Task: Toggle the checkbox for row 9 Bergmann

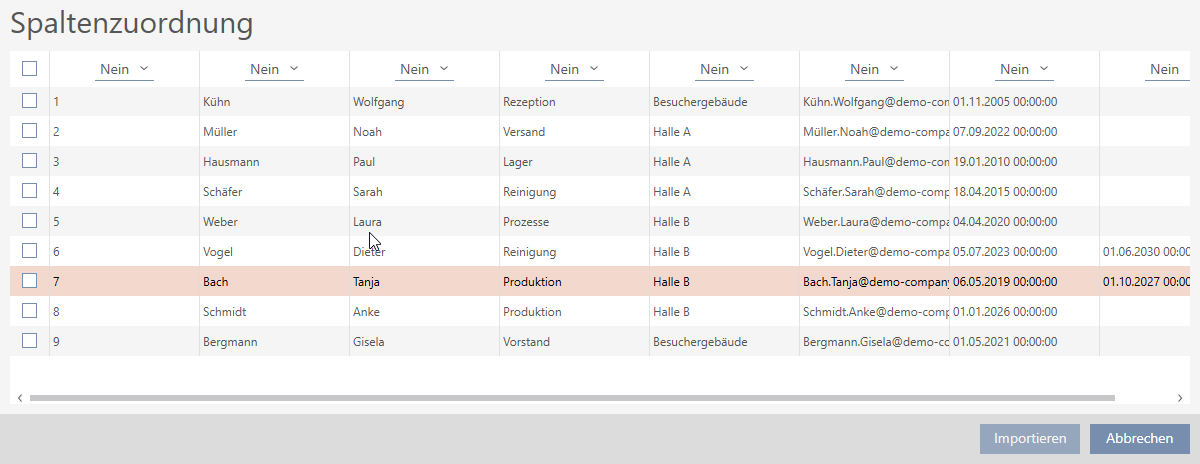Action: [x=29, y=341]
